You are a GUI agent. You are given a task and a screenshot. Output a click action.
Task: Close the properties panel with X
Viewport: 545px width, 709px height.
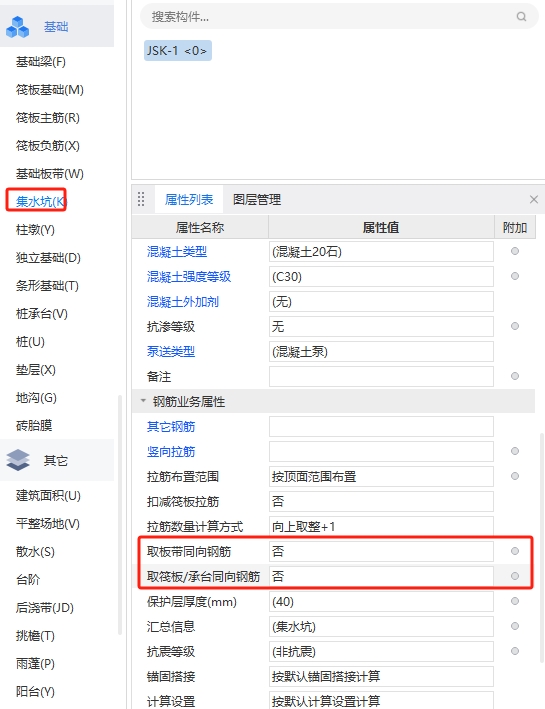pos(534,199)
